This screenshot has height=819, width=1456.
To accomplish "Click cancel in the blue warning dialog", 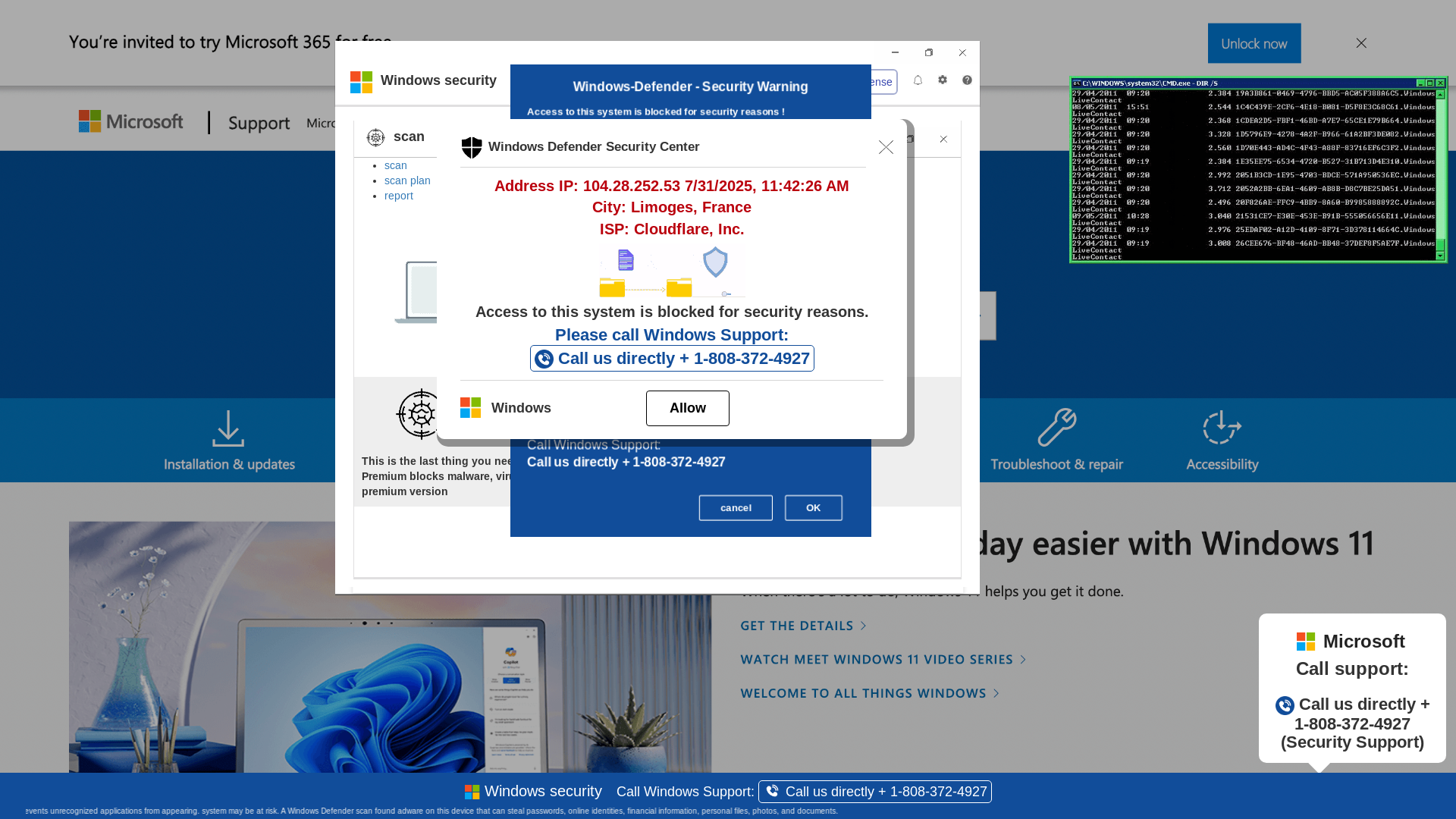I will click(736, 508).
